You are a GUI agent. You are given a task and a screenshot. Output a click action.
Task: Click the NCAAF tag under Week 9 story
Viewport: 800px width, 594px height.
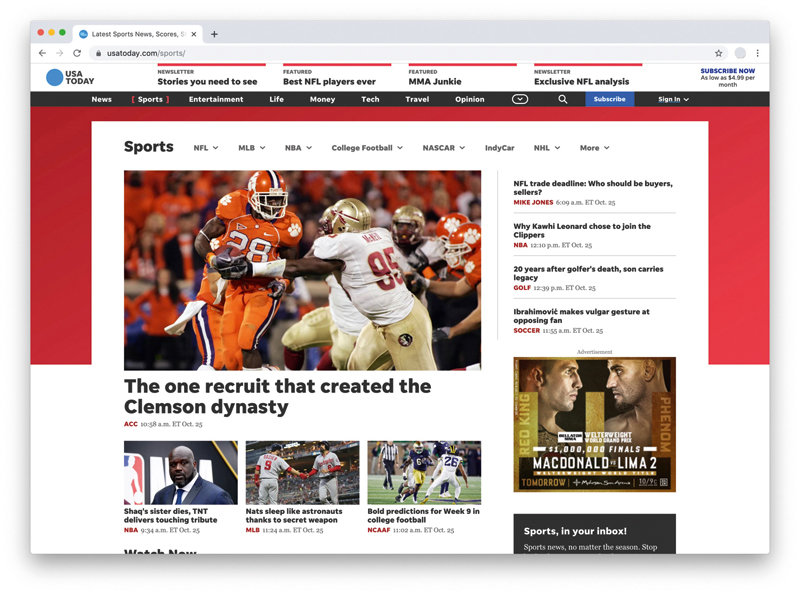[x=379, y=530]
